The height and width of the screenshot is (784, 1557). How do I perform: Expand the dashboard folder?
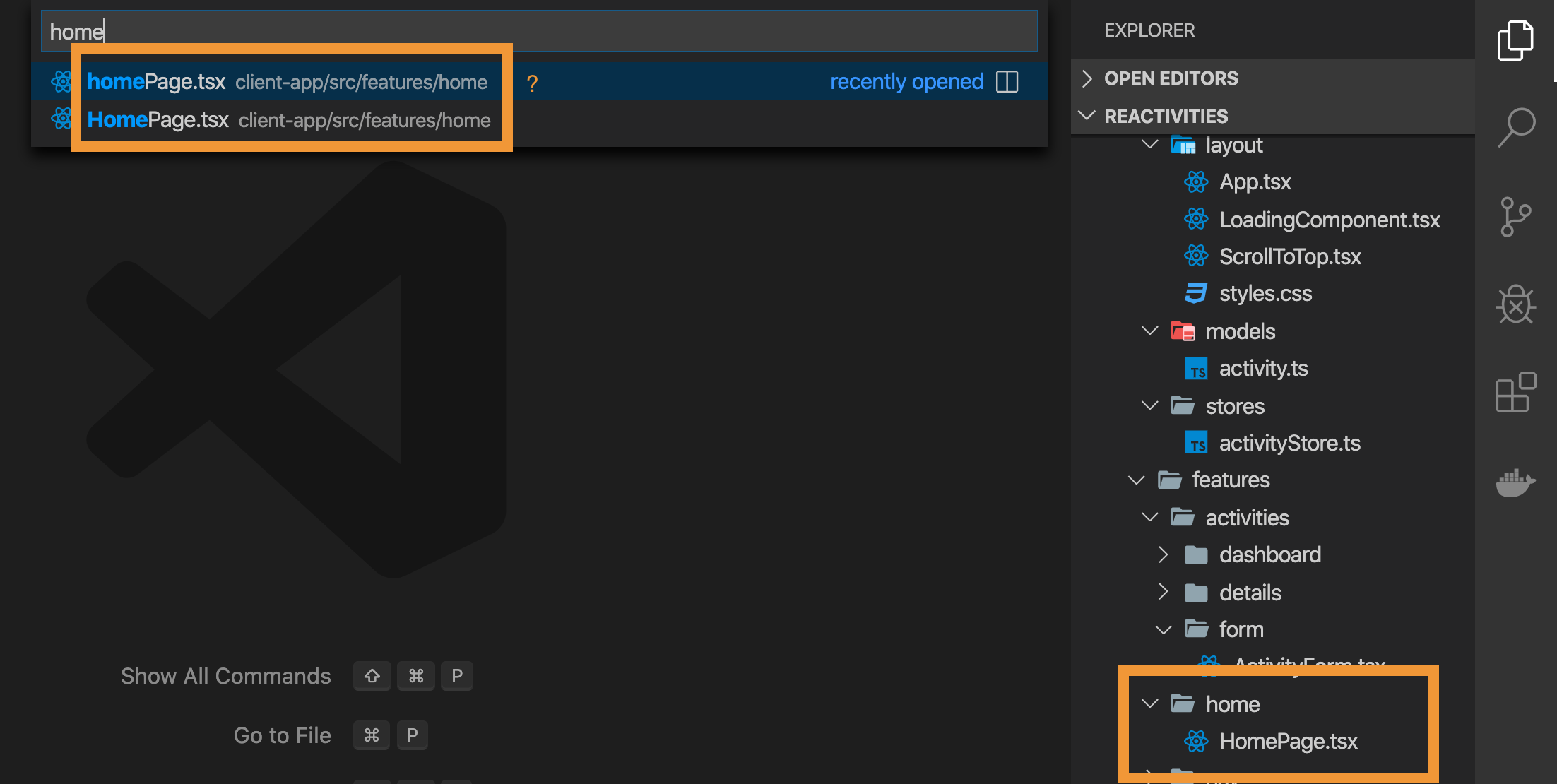(1164, 554)
